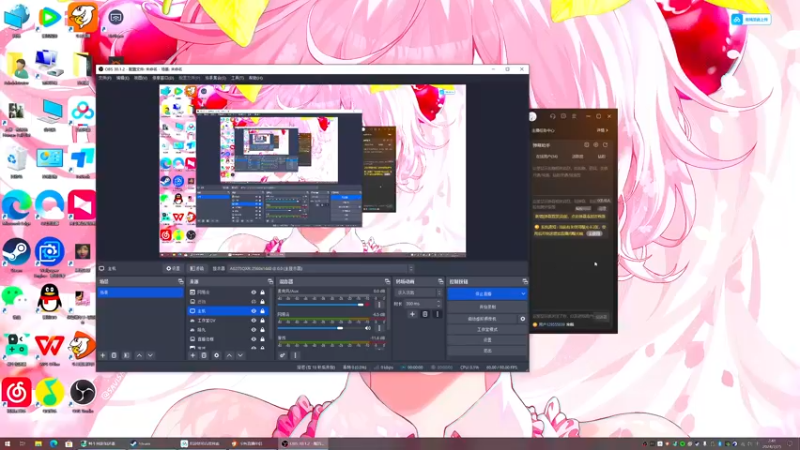
Task: Open transition properties with the three-dot icon
Action: tap(437, 314)
